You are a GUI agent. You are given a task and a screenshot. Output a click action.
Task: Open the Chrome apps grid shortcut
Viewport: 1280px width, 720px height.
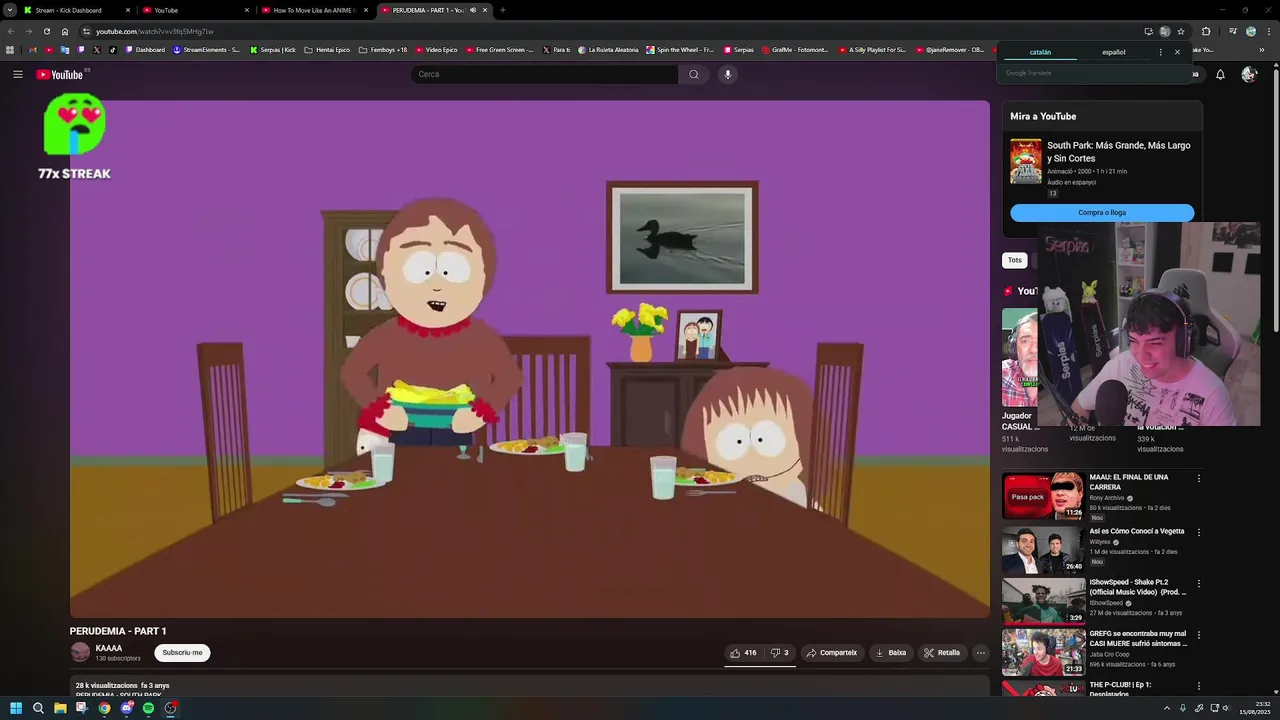coord(10,50)
